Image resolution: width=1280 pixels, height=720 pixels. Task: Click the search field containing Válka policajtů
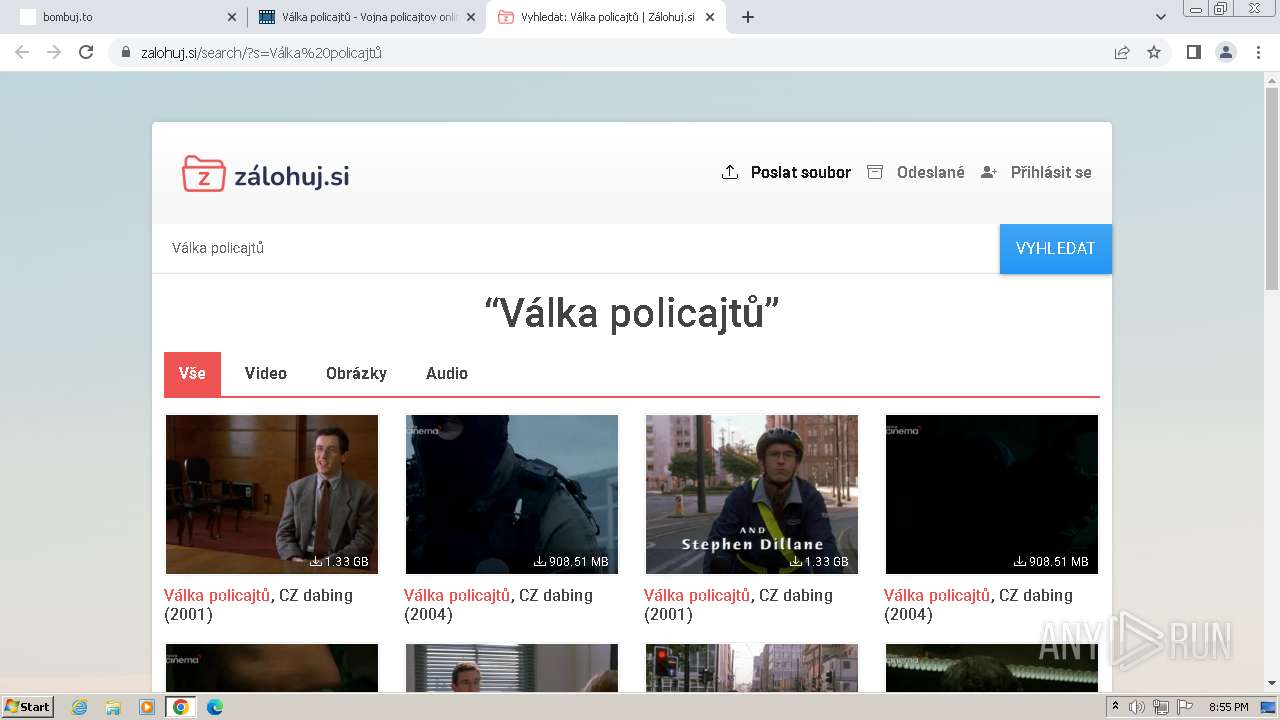(576, 248)
